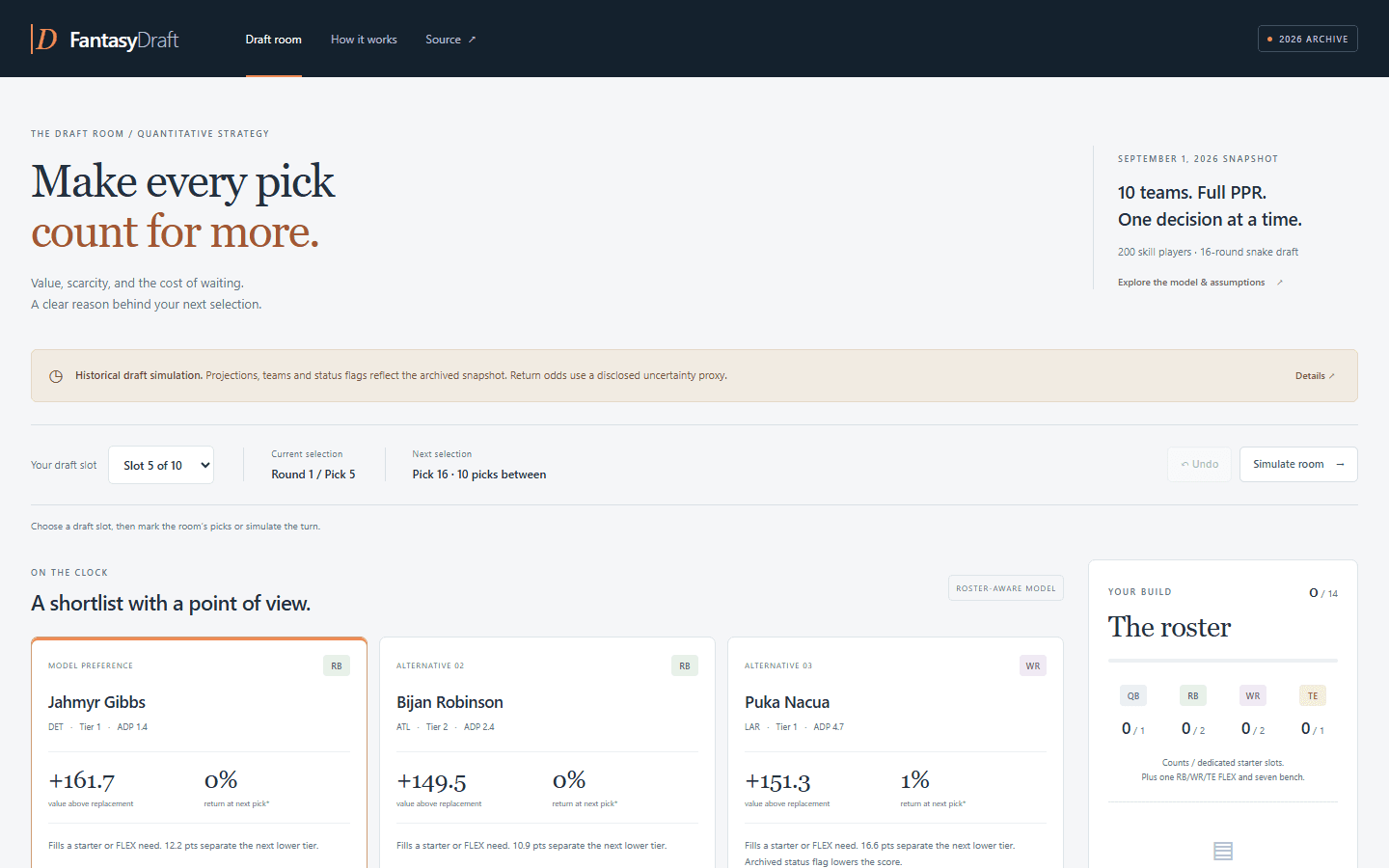
Task: Open the draft slot dropdown
Action: pos(161,465)
